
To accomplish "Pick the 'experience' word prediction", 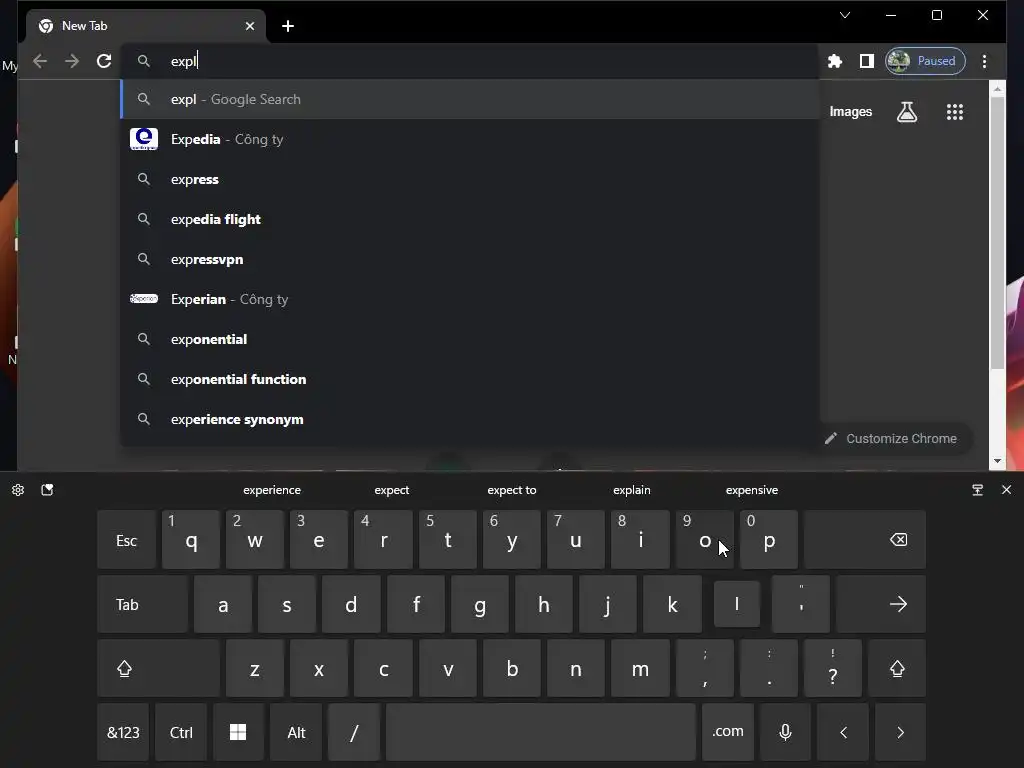I will (272, 490).
